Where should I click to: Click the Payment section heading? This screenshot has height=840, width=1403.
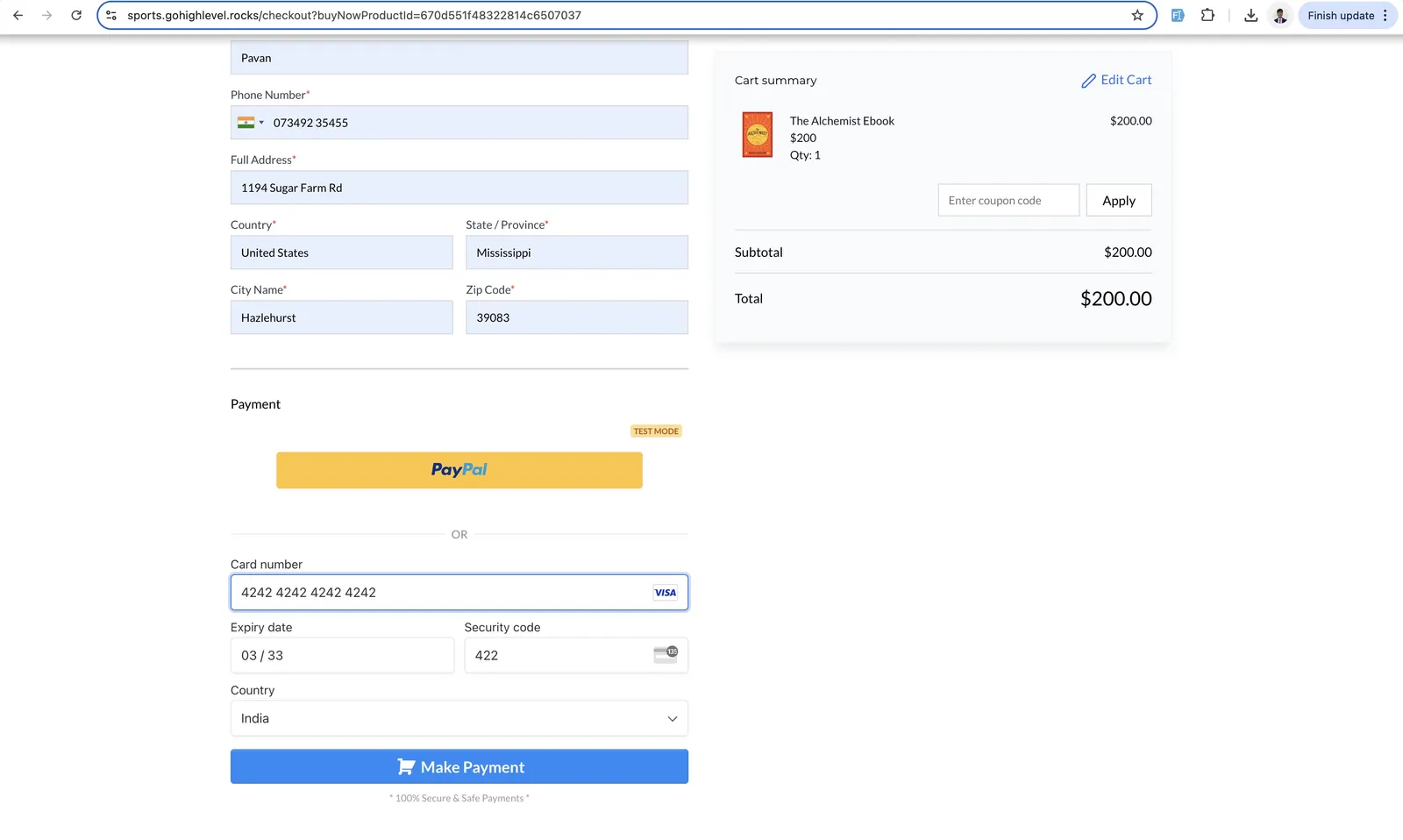[x=255, y=404]
